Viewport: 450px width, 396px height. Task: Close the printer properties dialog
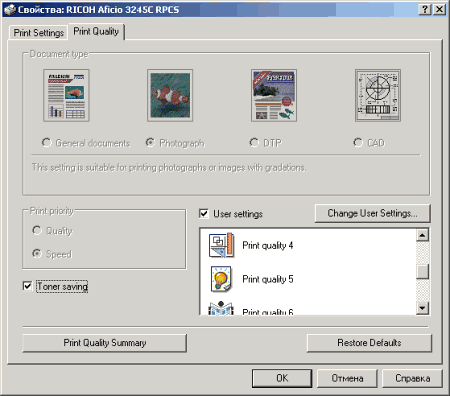click(x=440, y=9)
